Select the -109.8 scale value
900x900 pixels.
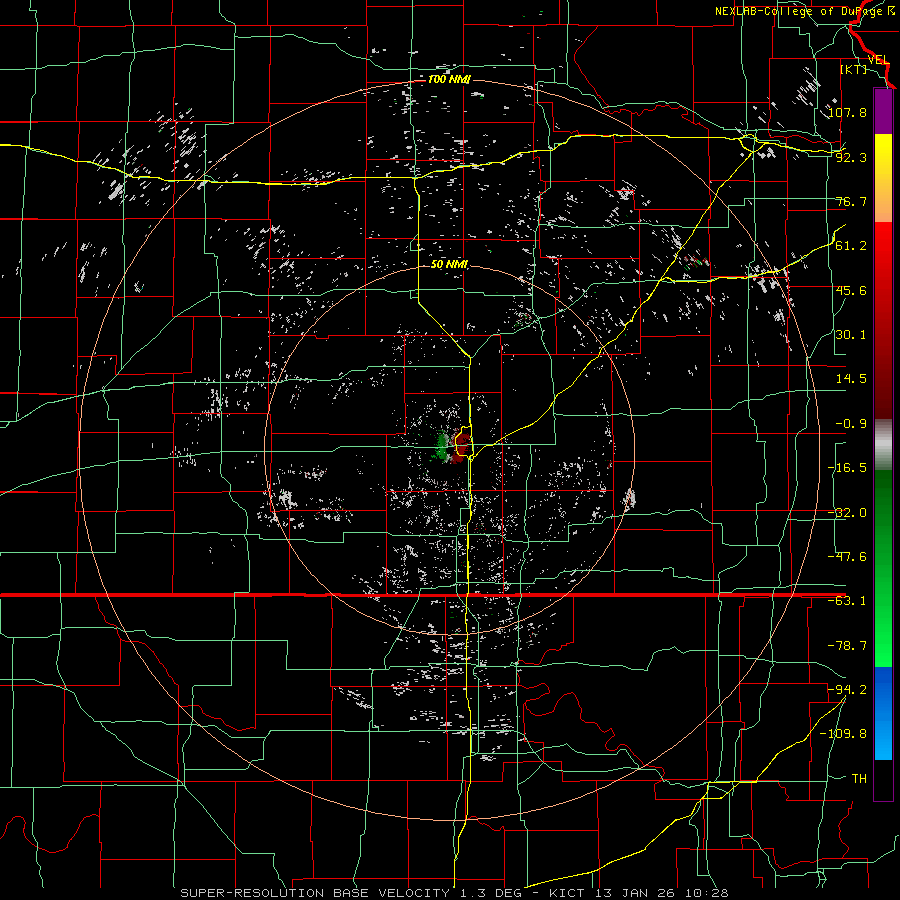coord(844,734)
